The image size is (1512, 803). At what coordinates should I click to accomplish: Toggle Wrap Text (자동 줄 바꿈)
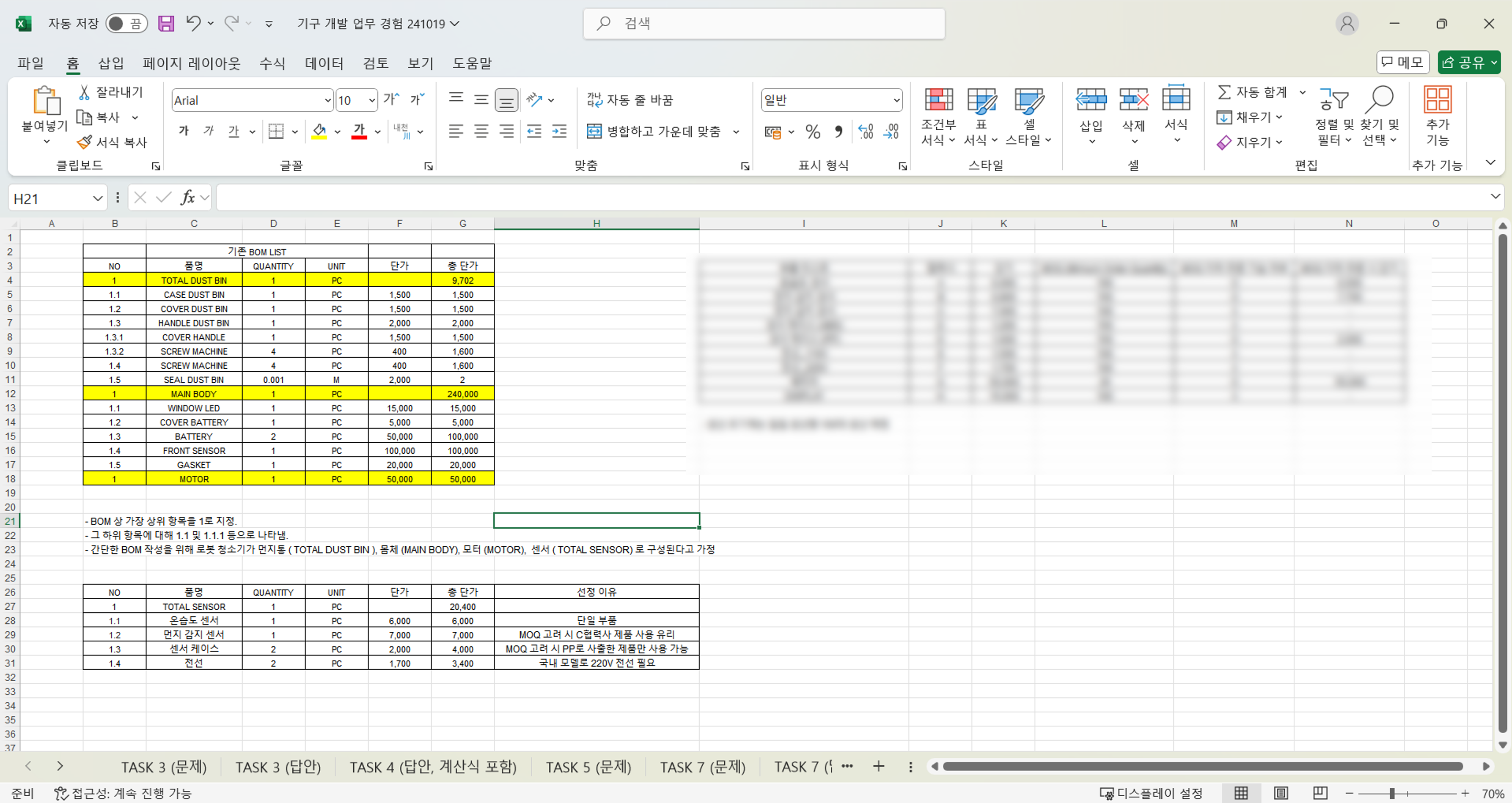(x=630, y=100)
